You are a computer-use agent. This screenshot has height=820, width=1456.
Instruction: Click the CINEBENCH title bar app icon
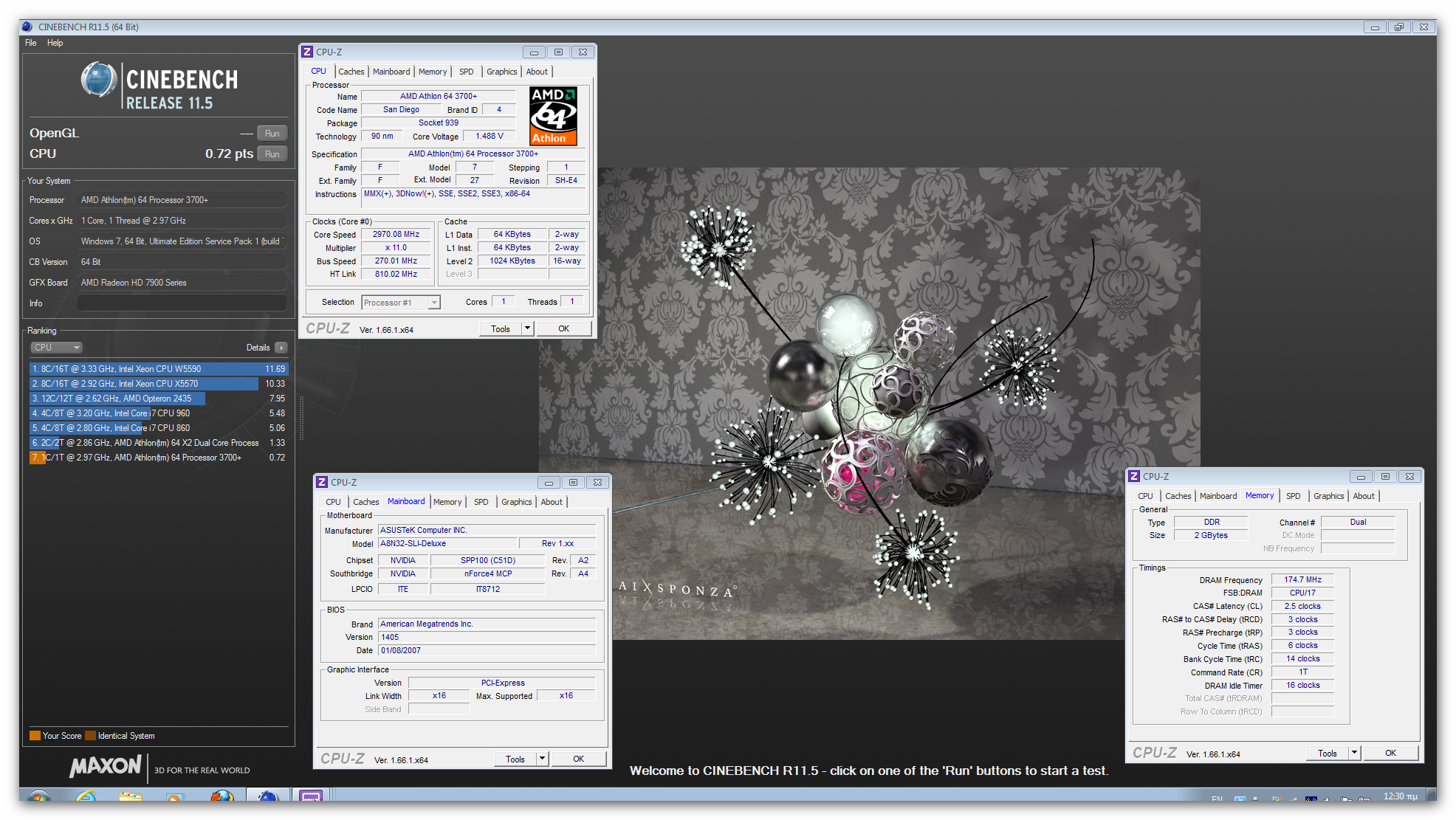27,27
